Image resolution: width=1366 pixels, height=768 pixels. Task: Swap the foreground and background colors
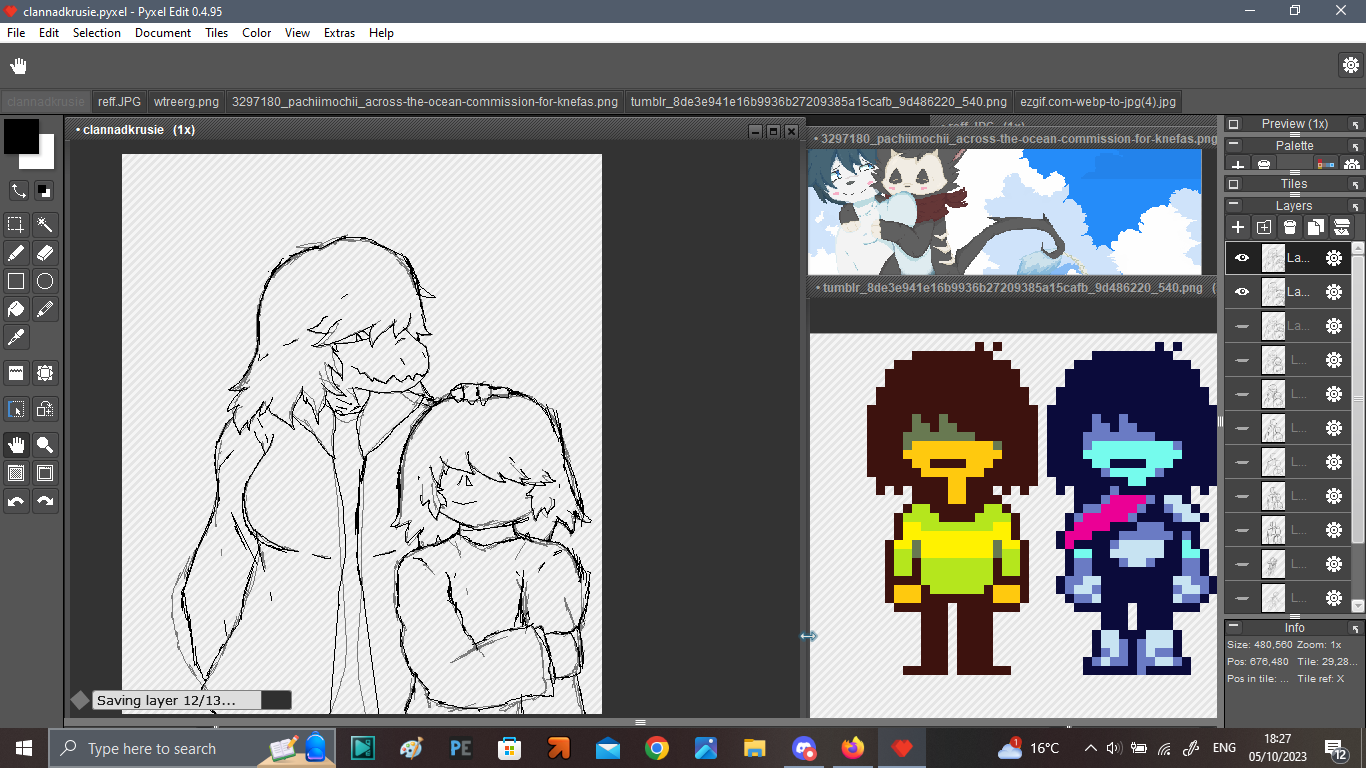click(18, 190)
